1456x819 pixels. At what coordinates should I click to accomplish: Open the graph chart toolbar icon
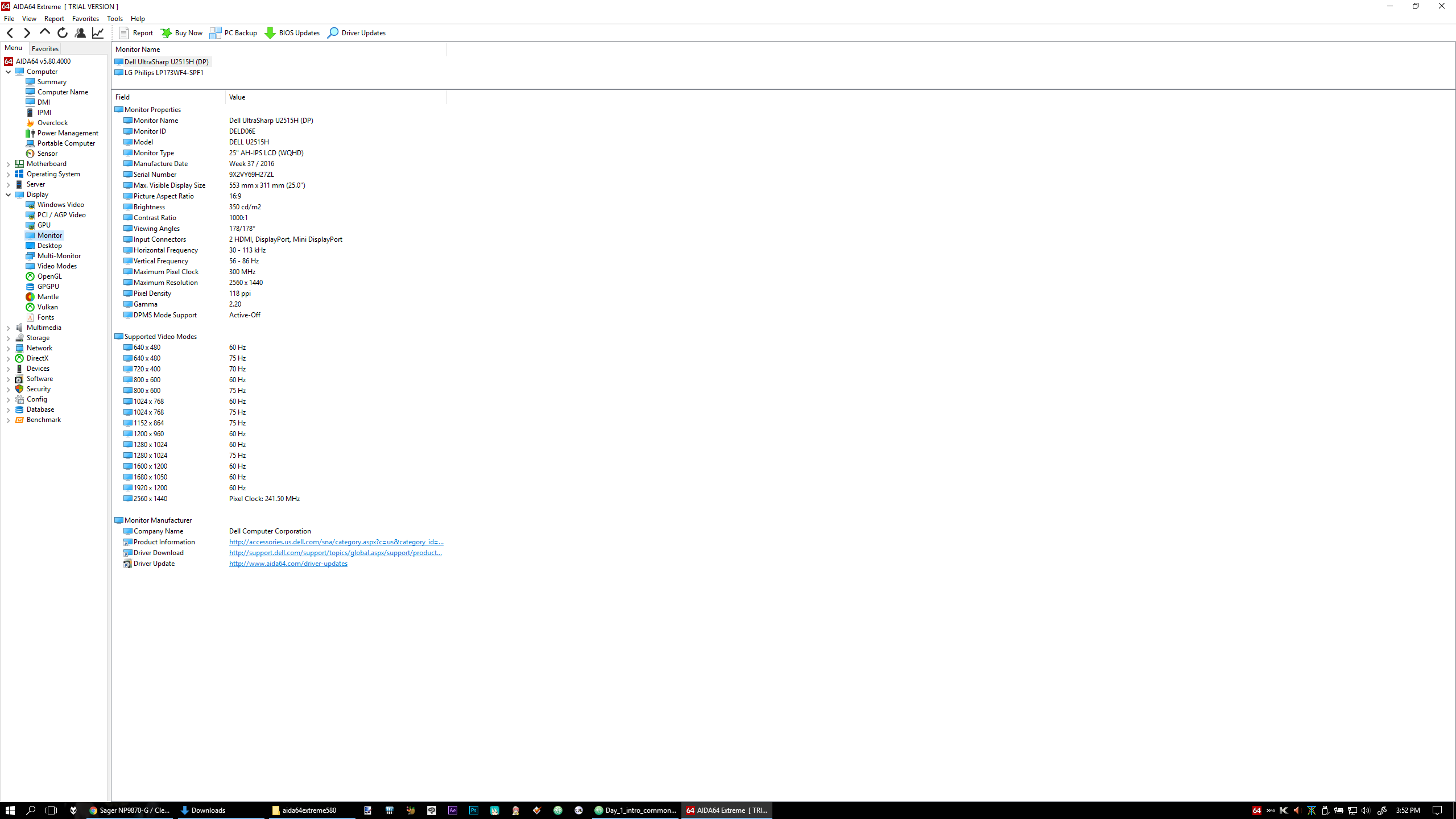click(x=98, y=33)
